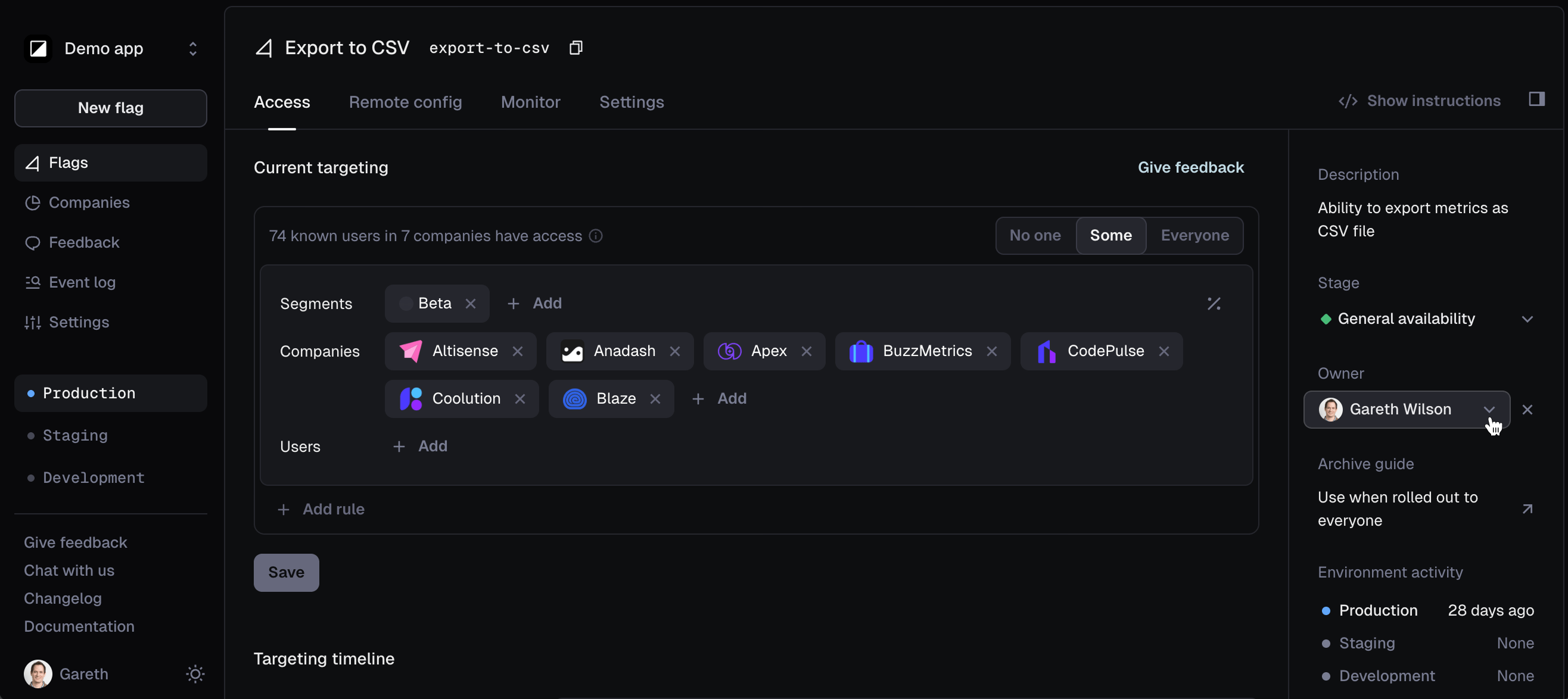Click the Save button
1568x699 pixels.
(x=286, y=572)
